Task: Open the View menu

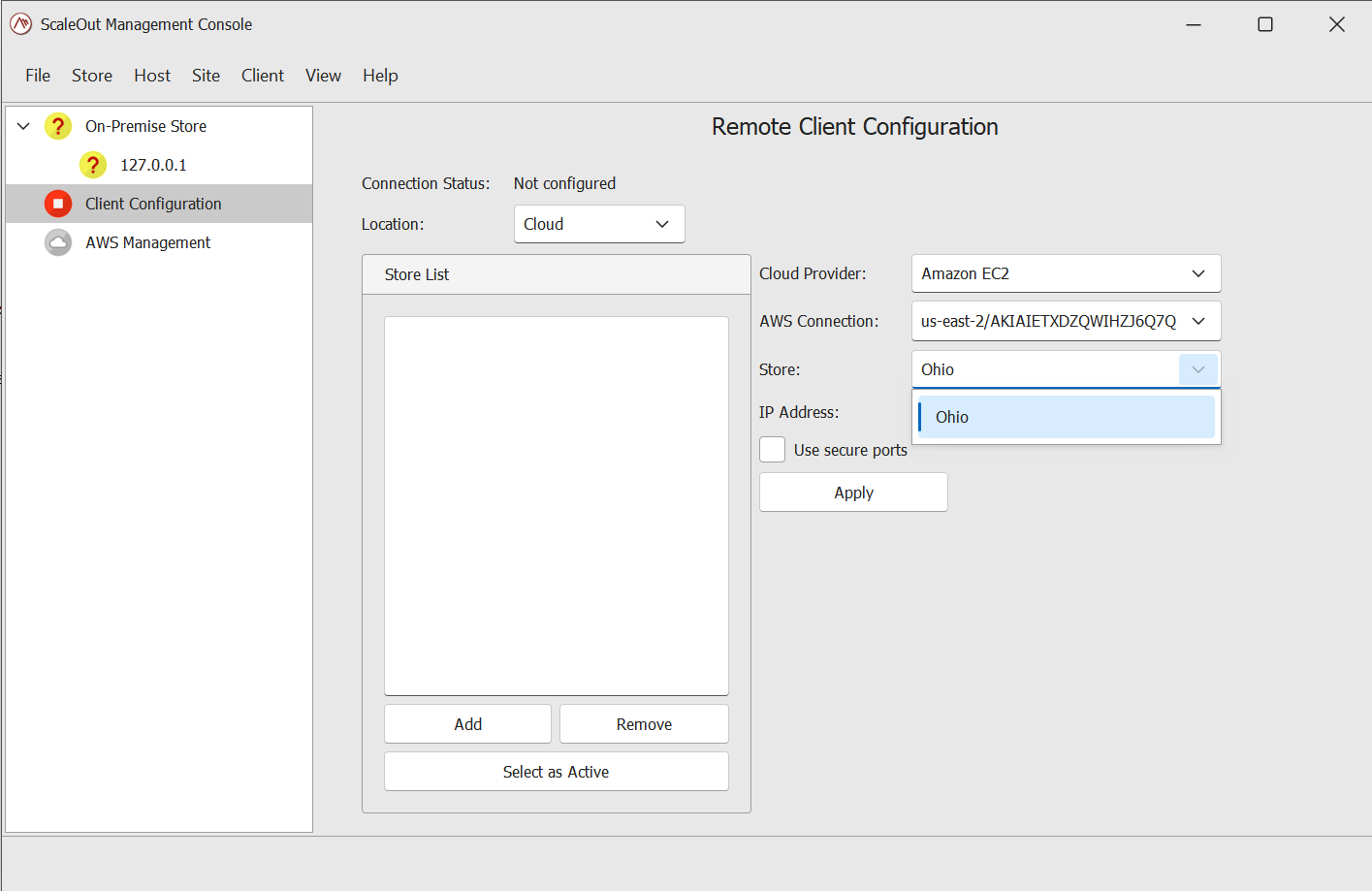Action: tap(323, 76)
